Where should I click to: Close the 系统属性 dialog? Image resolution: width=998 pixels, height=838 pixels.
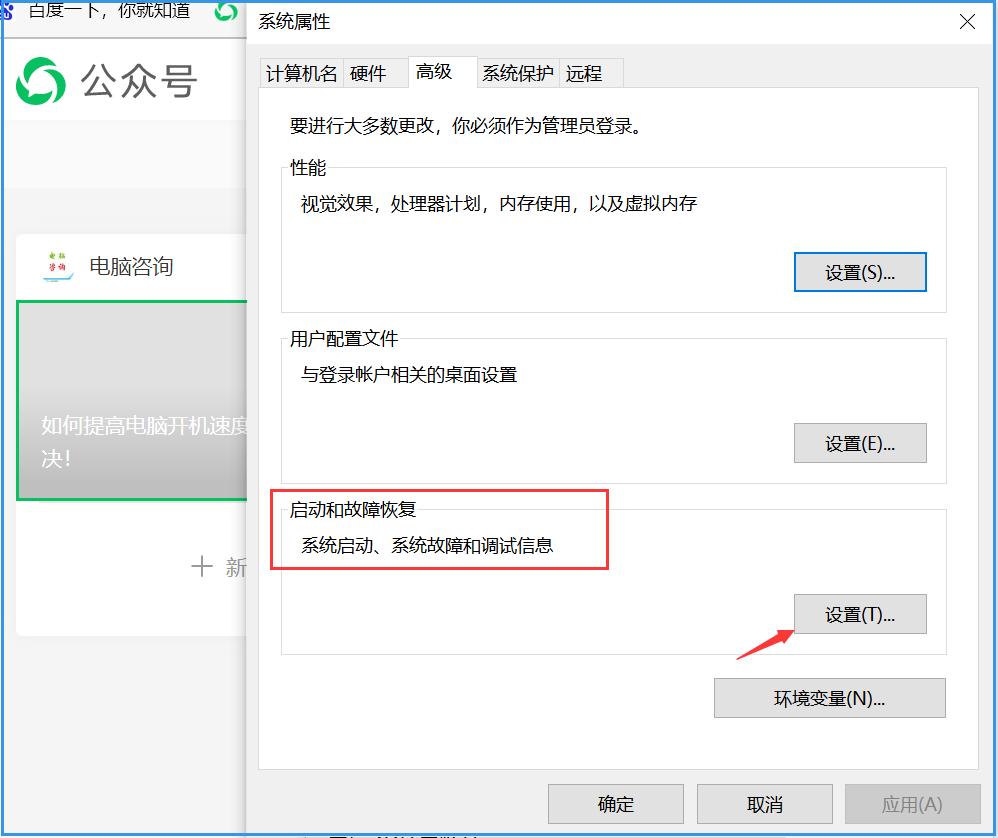(965, 22)
